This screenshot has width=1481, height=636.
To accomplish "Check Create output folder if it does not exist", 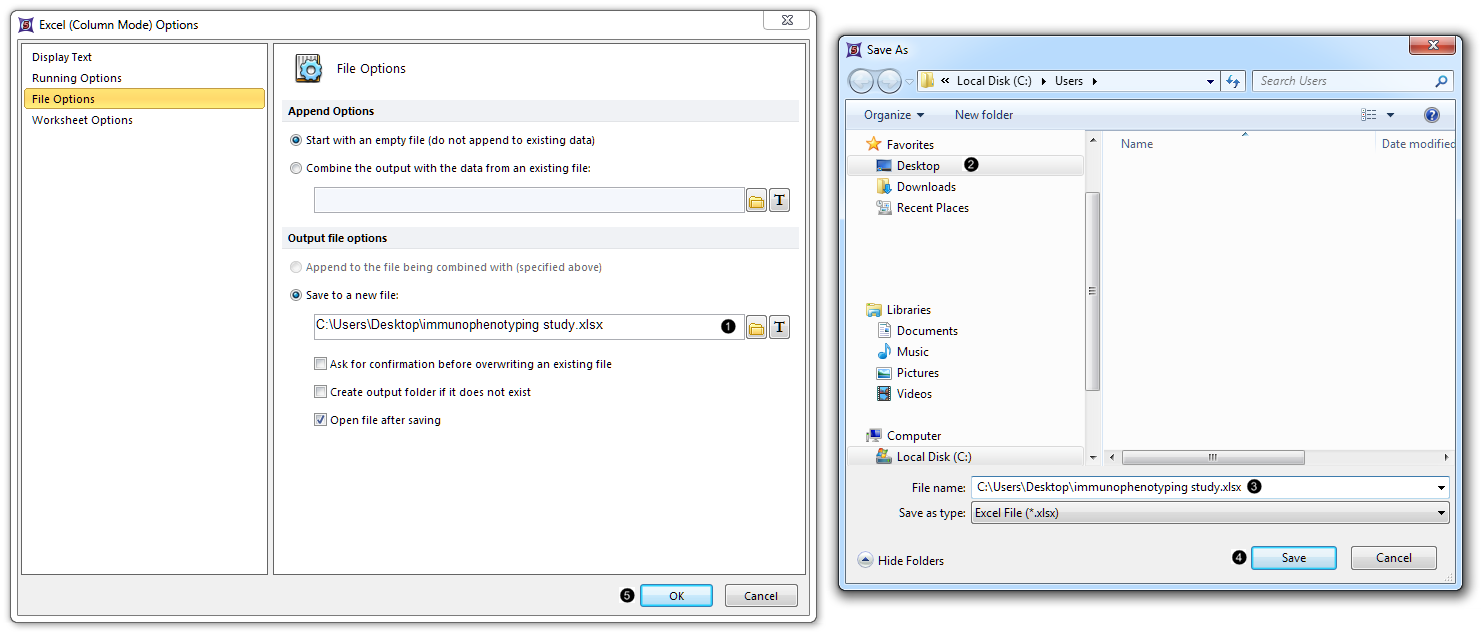I will point(321,392).
